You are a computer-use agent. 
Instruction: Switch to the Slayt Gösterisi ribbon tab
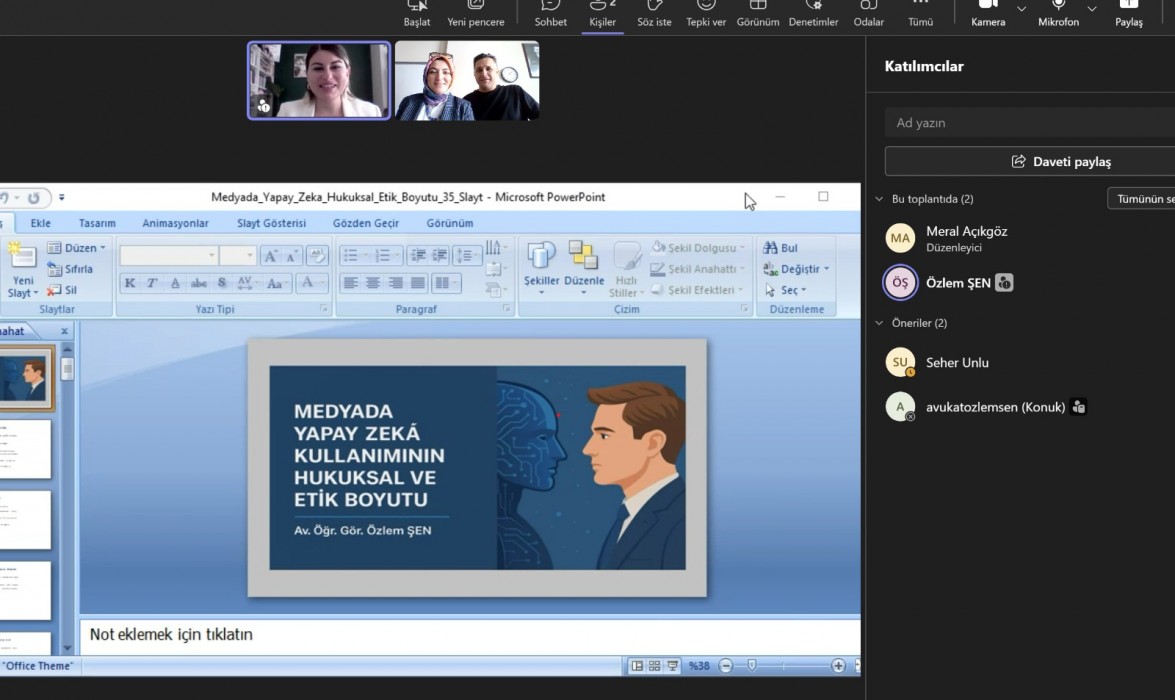tap(271, 223)
